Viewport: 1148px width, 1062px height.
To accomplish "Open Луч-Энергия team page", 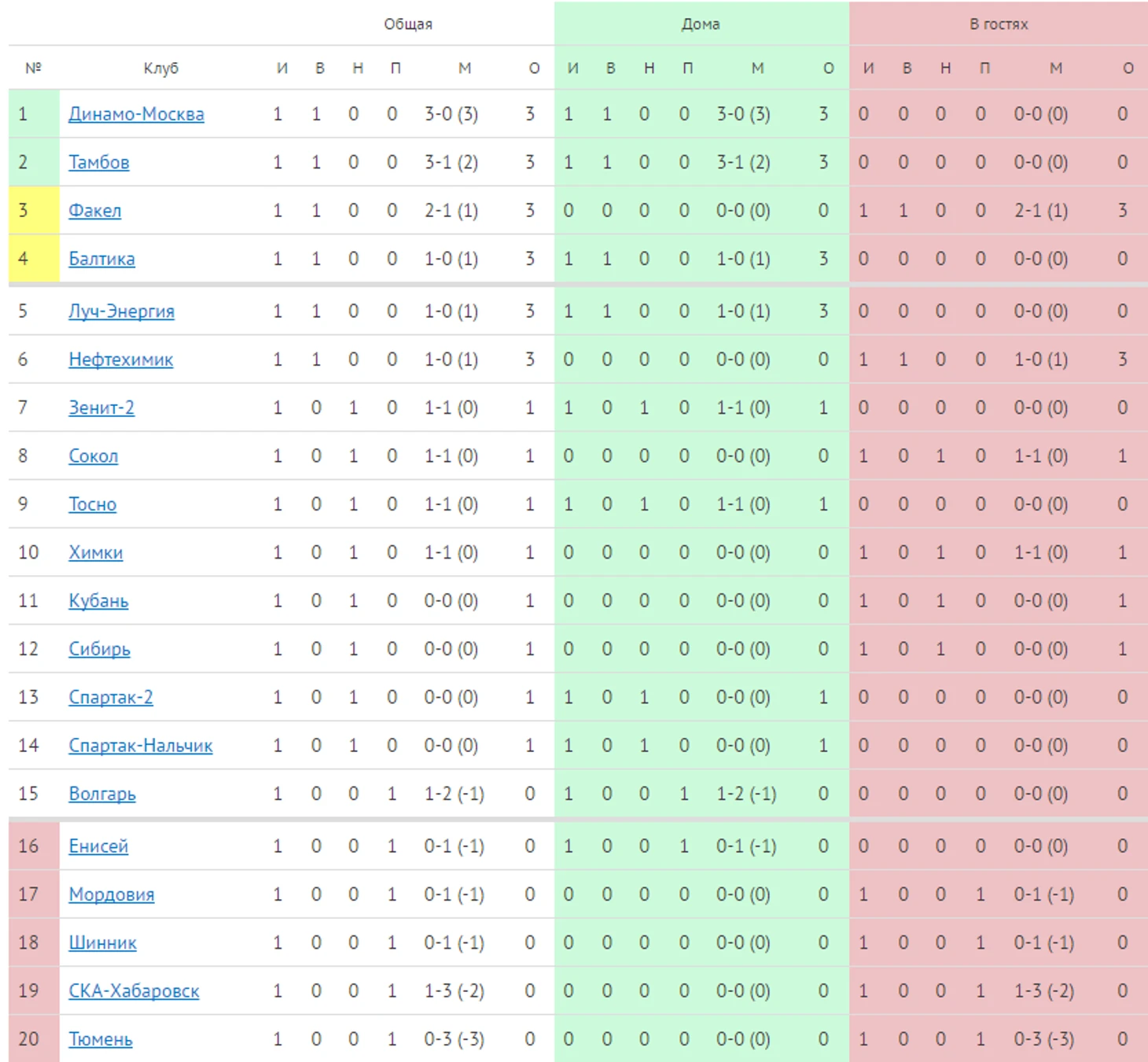I will [121, 312].
